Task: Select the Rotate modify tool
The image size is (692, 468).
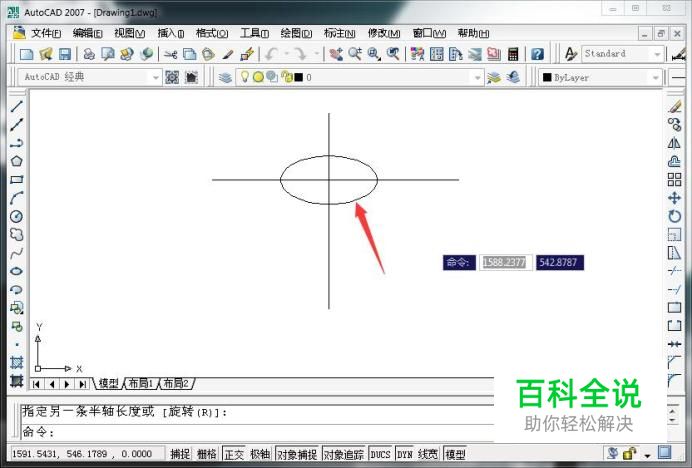Action: (674, 216)
